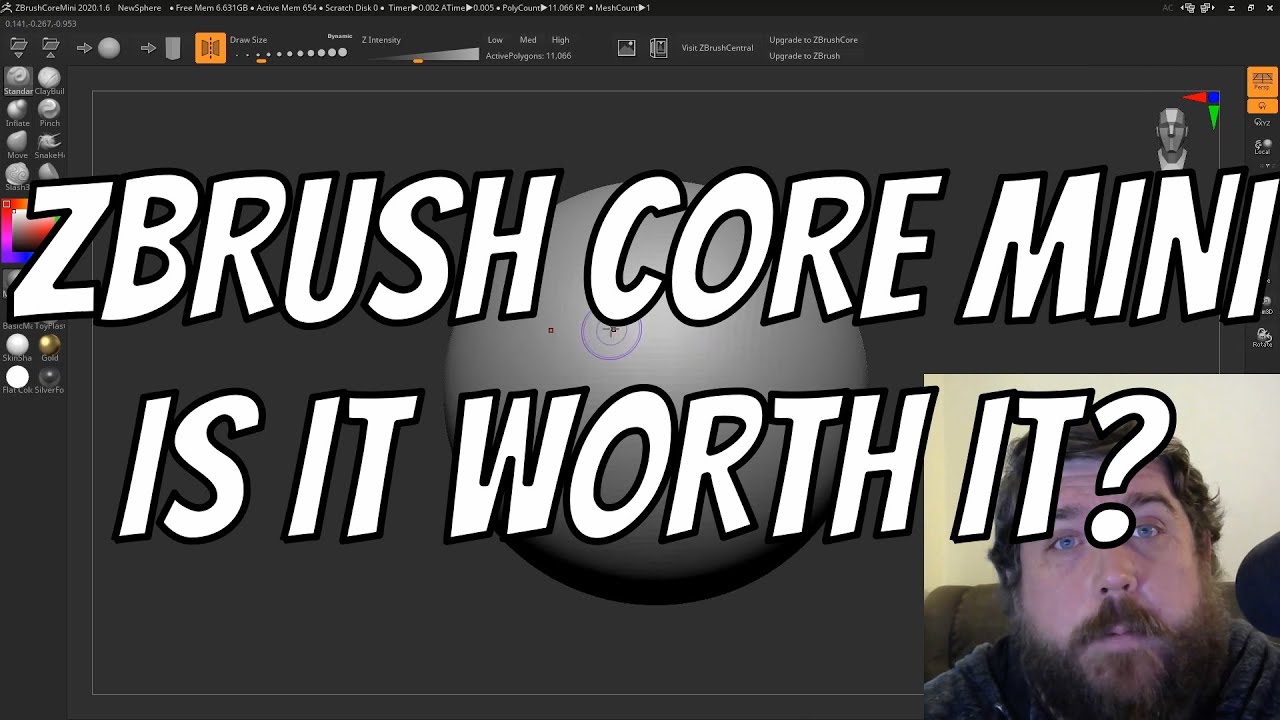This screenshot has height=720, width=1280.
Task: Toggle the orange Symmetry button
Action: (x=210, y=47)
